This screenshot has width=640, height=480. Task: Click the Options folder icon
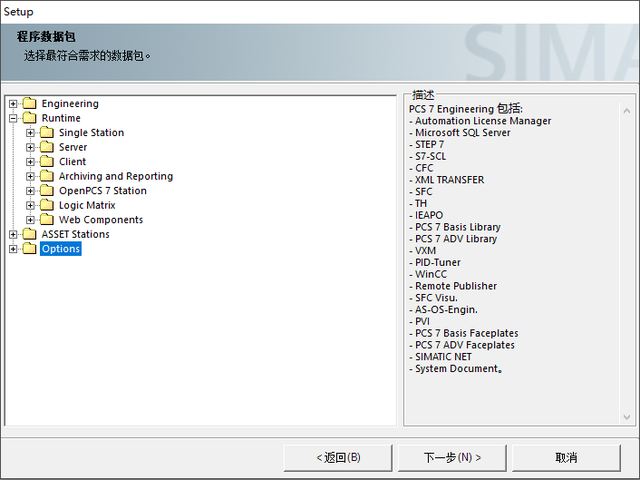point(29,249)
